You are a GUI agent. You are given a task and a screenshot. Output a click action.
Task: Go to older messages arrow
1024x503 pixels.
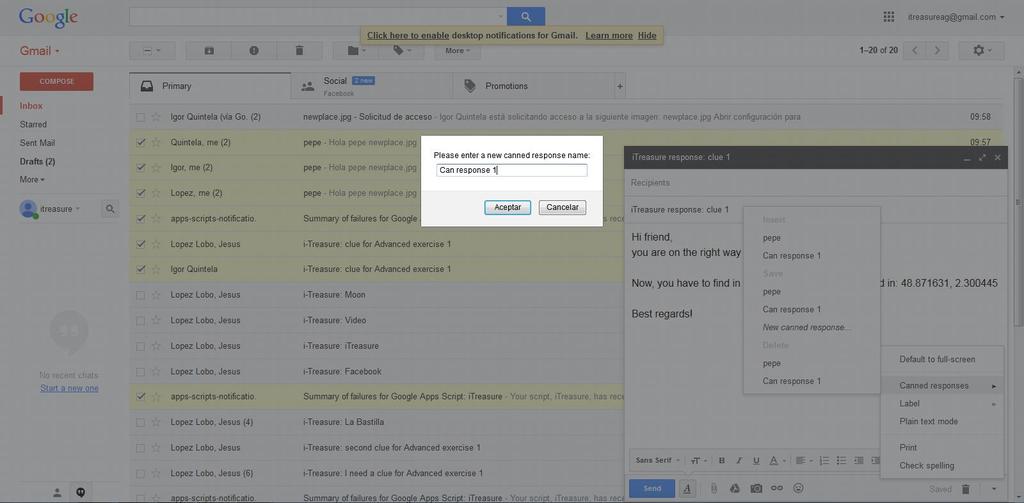[937, 50]
